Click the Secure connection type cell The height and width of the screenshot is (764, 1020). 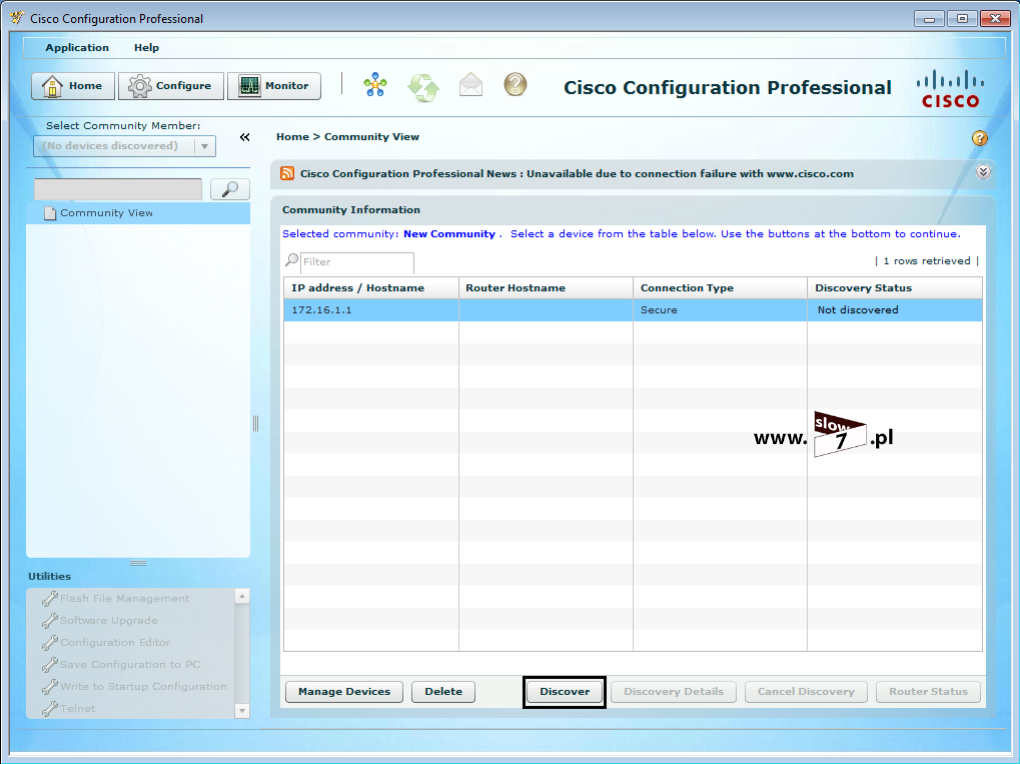720,310
